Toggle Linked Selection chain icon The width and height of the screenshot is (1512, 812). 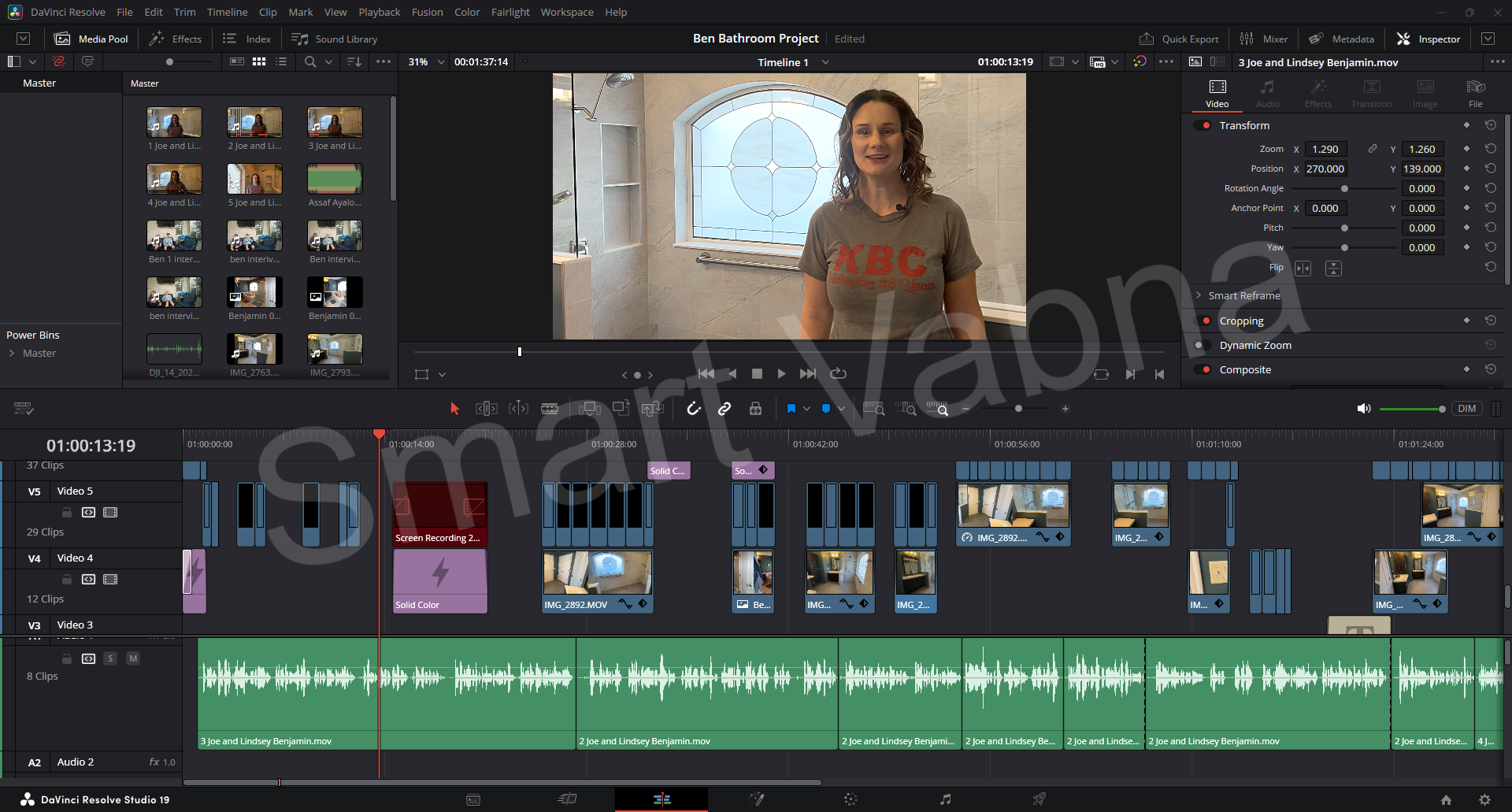[x=724, y=408]
